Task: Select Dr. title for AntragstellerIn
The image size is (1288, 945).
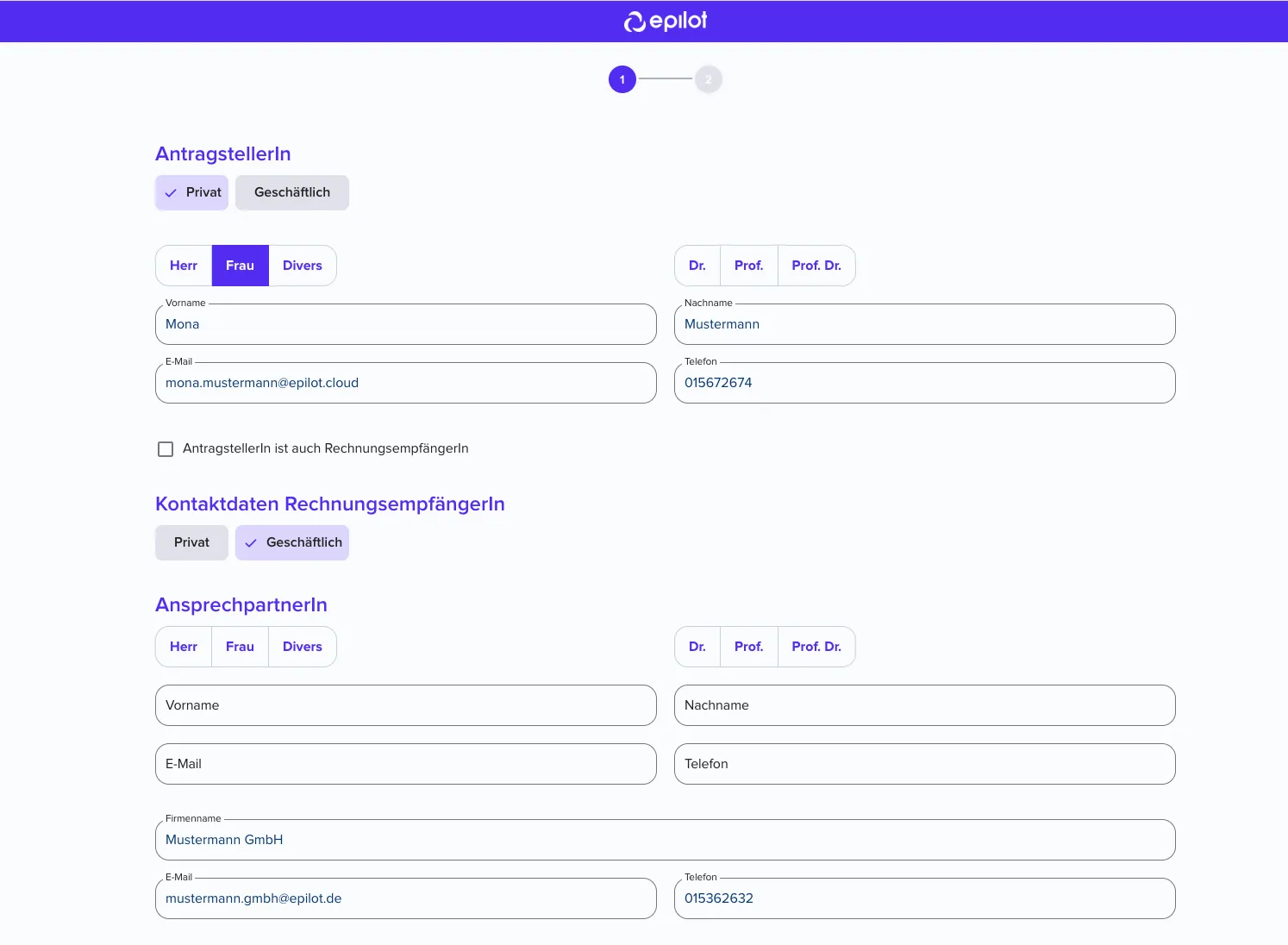Action: (x=697, y=266)
